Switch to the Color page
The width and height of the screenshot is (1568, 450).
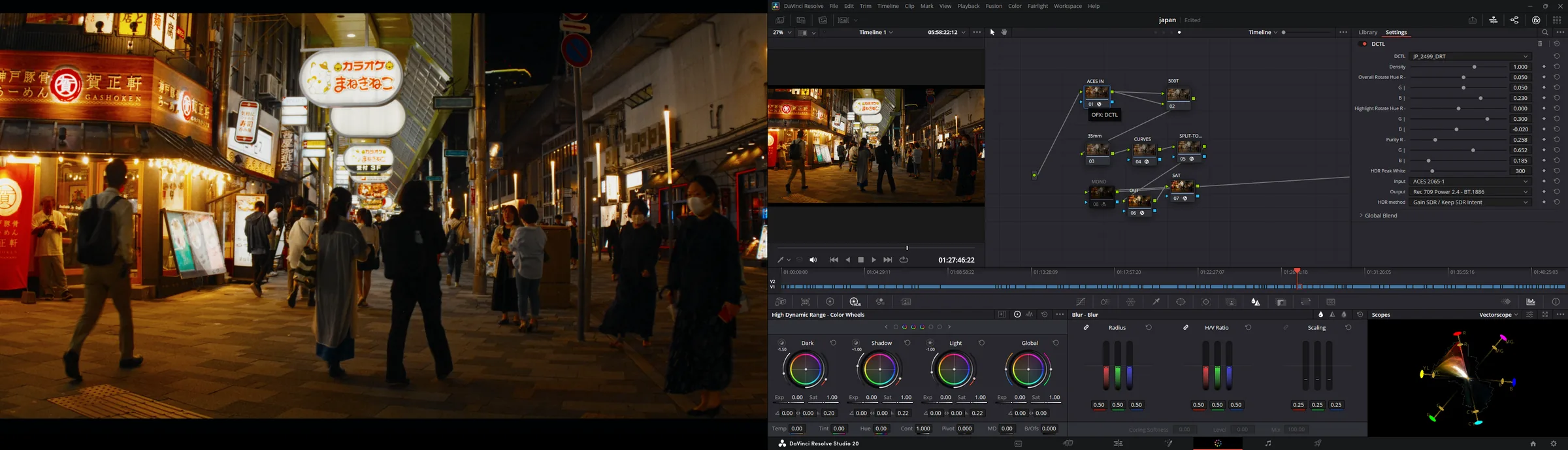coord(1218,443)
